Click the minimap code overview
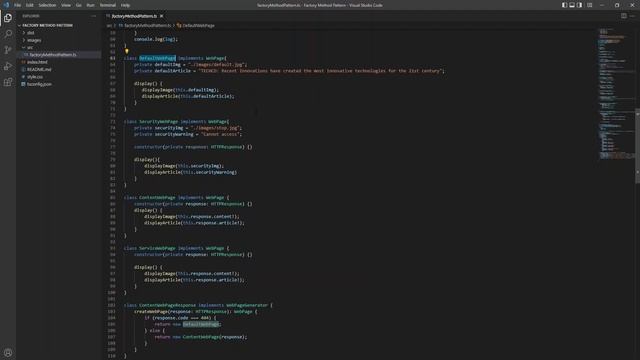 (616, 94)
